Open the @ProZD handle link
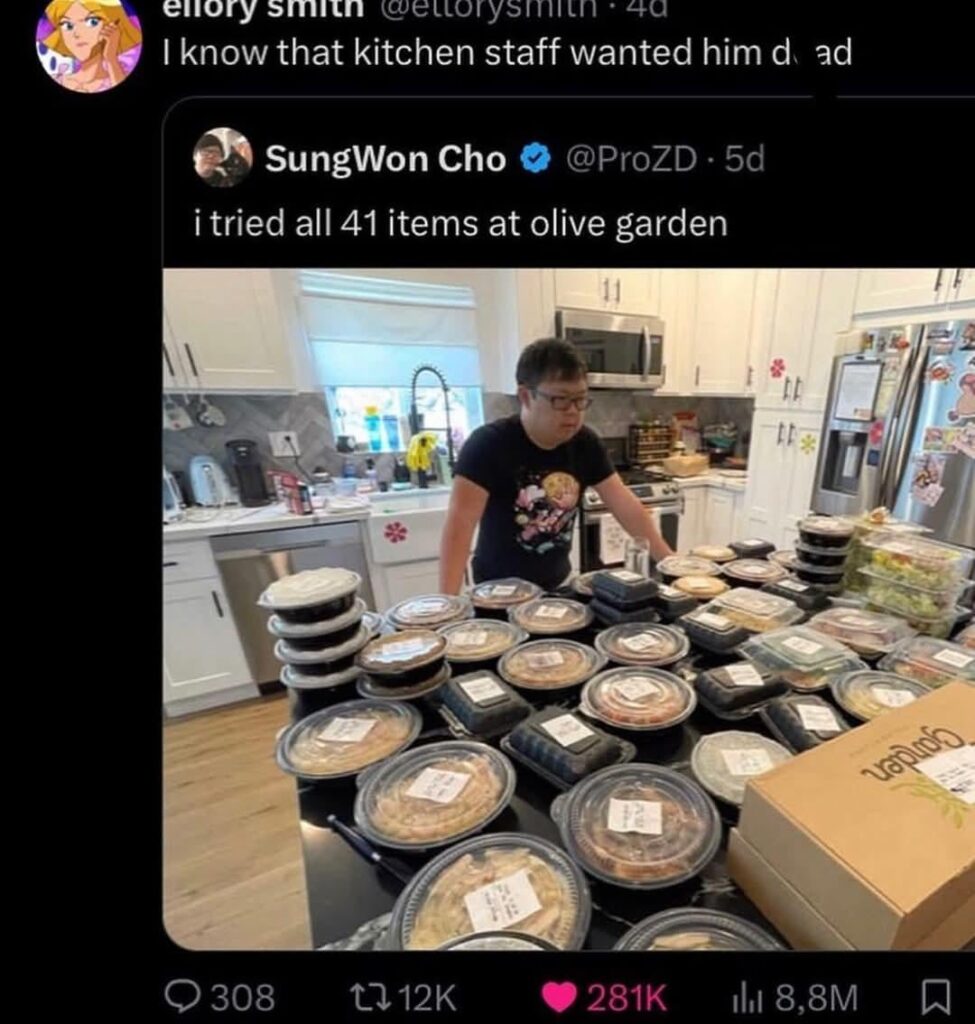The width and height of the screenshot is (975, 1024). tap(631, 159)
